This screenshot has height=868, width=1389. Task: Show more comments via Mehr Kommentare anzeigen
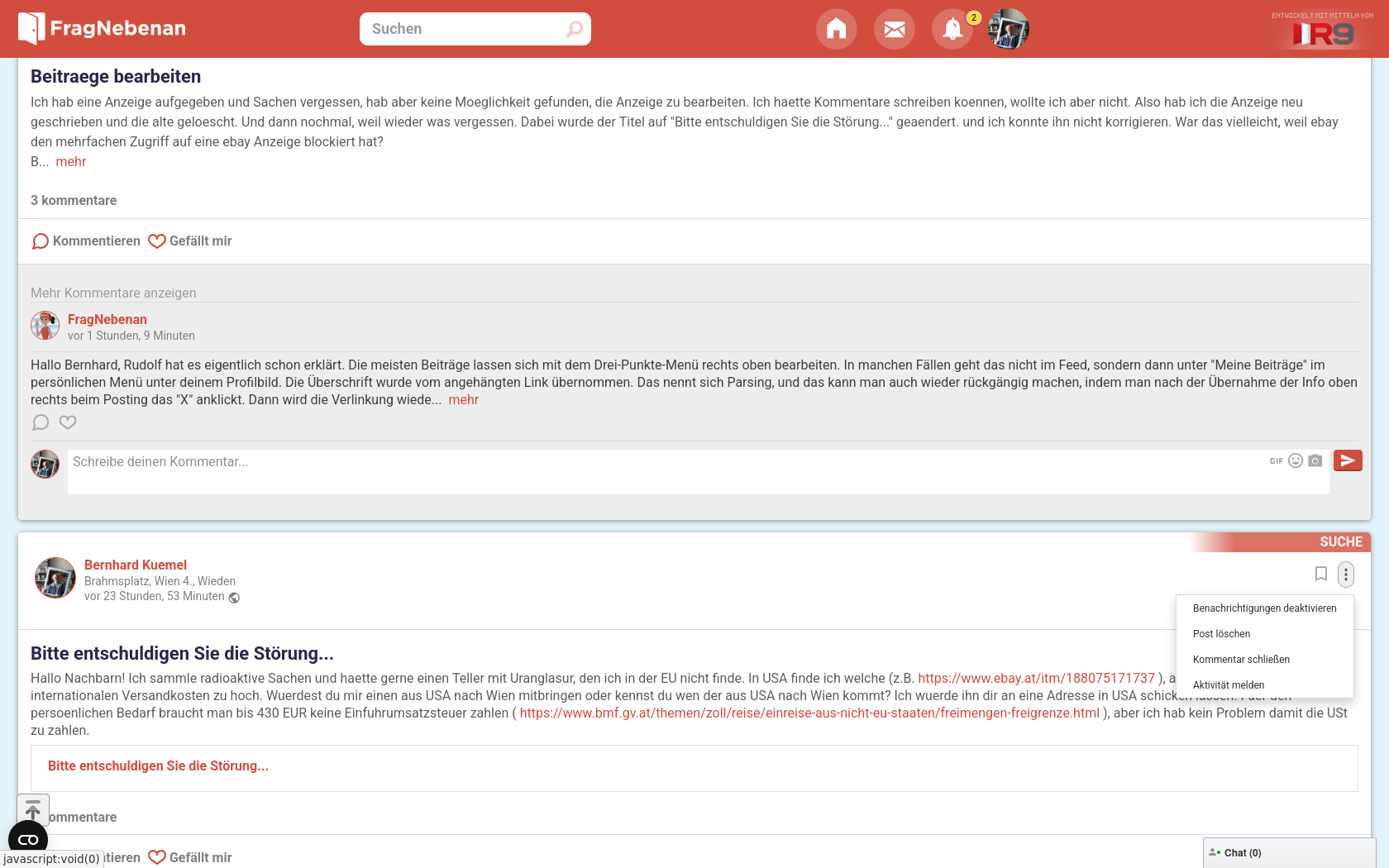pyautogui.click(x=113, y=293)
